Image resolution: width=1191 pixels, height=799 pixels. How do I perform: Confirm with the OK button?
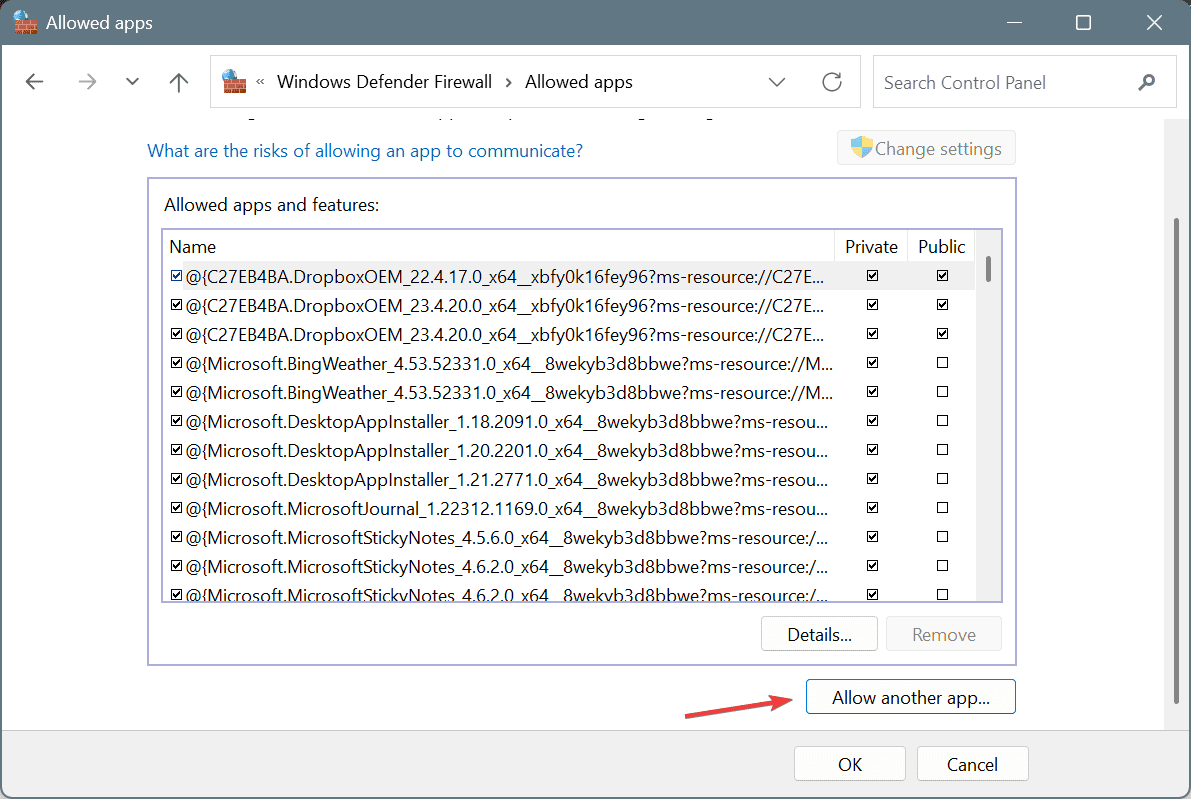coord(850,763)
